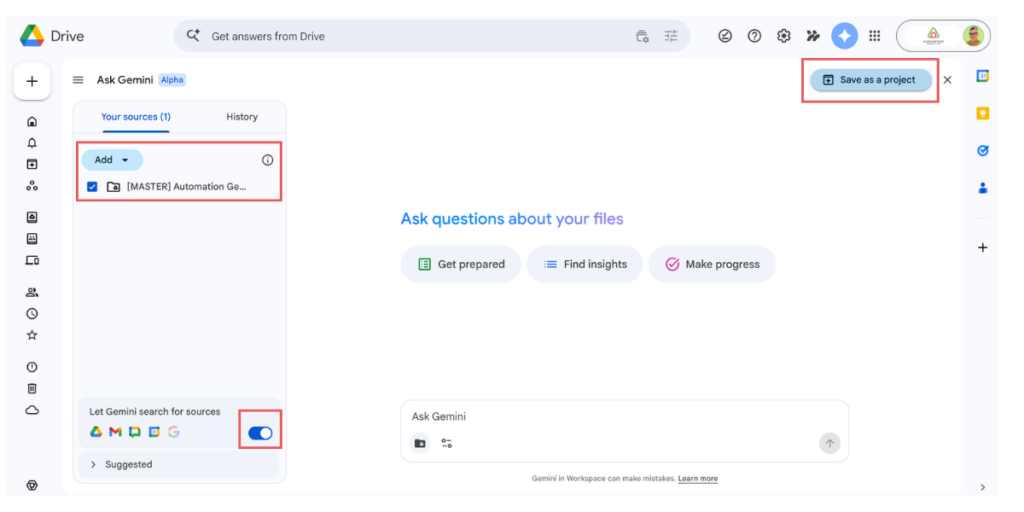Switch to the History tab
Image resolution: width=1024 pixels, height=512 pixels.
click(x=242, y=117)
